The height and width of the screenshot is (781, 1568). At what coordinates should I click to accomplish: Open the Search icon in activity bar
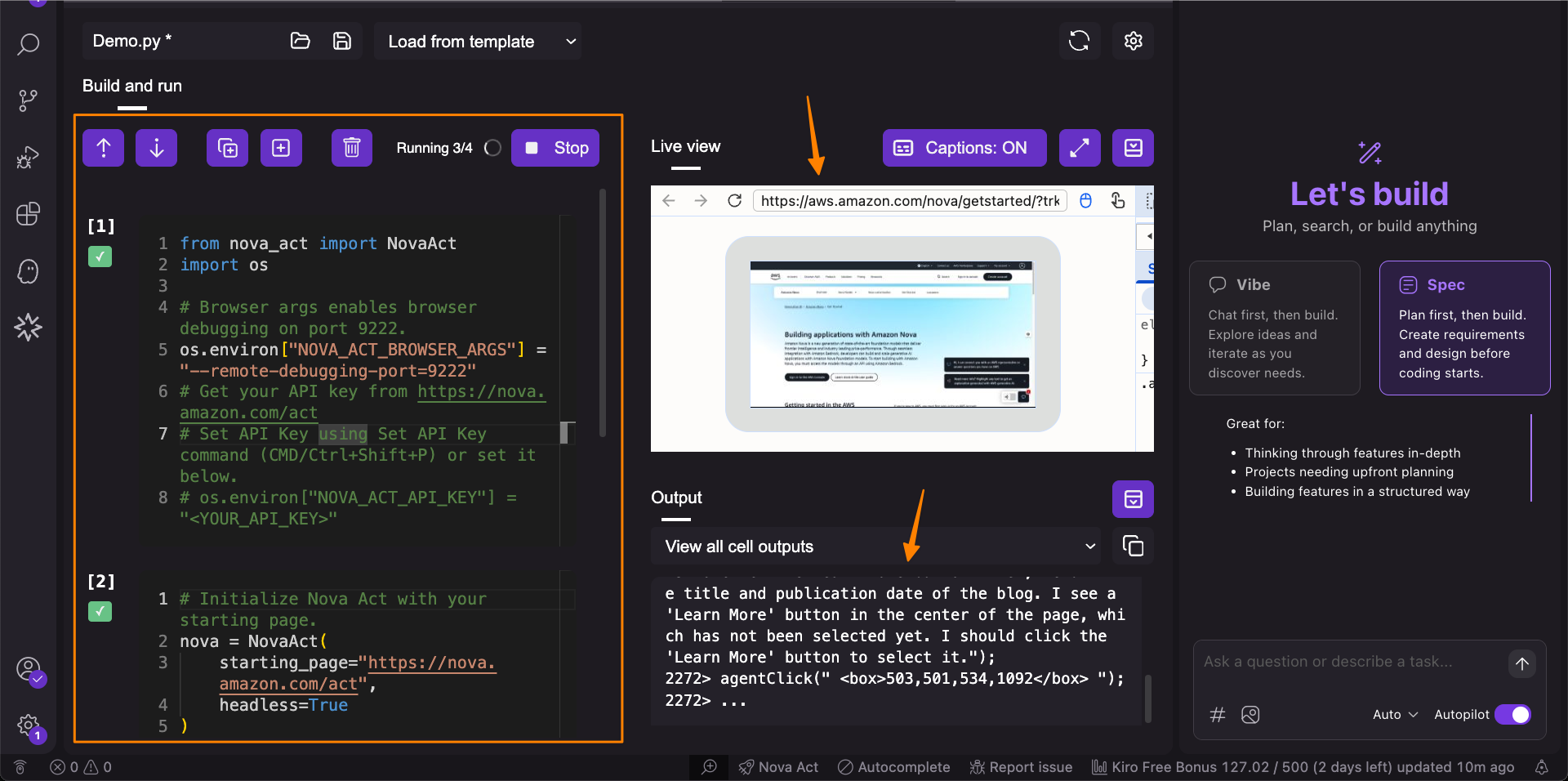point(29,44)
